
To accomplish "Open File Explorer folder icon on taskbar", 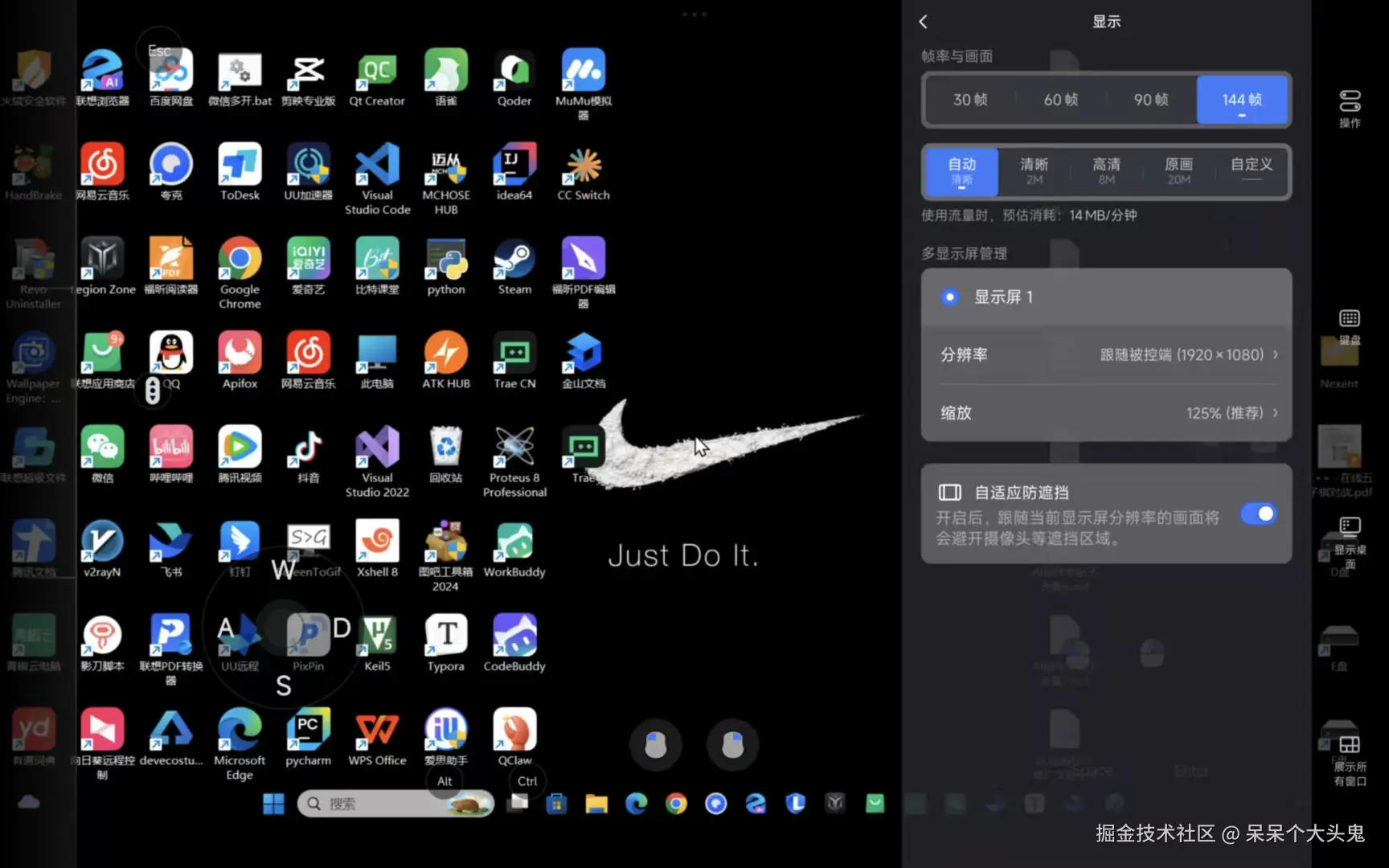I will tap(596, 803).
